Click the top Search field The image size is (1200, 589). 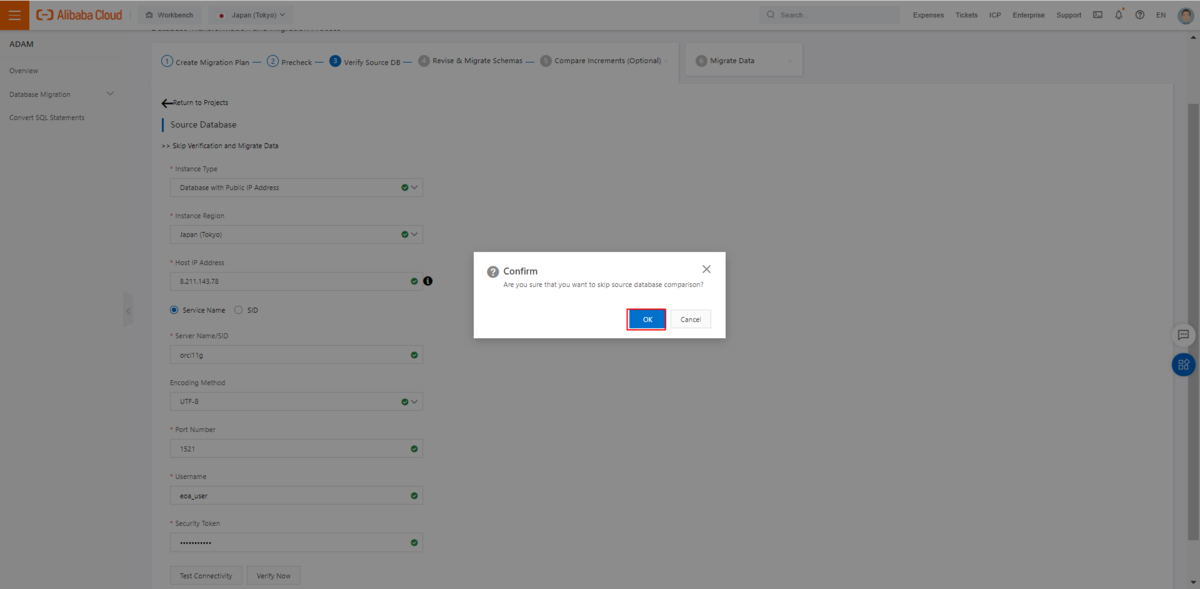click(830, 15)
